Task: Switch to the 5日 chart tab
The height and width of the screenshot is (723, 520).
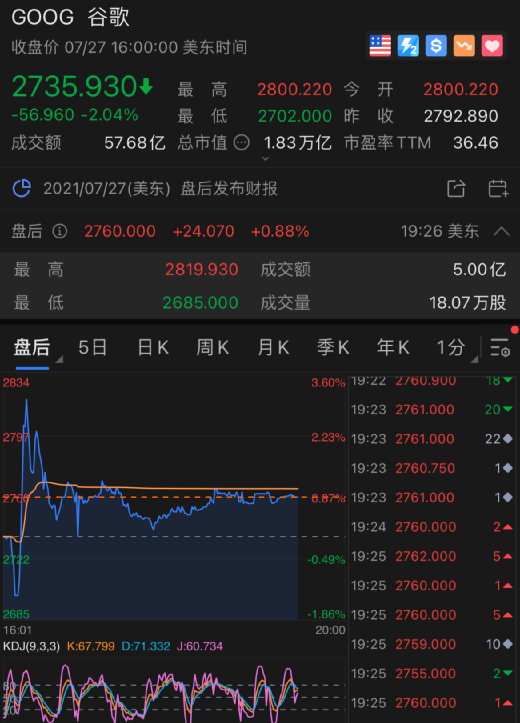Action: coord(93,347)
